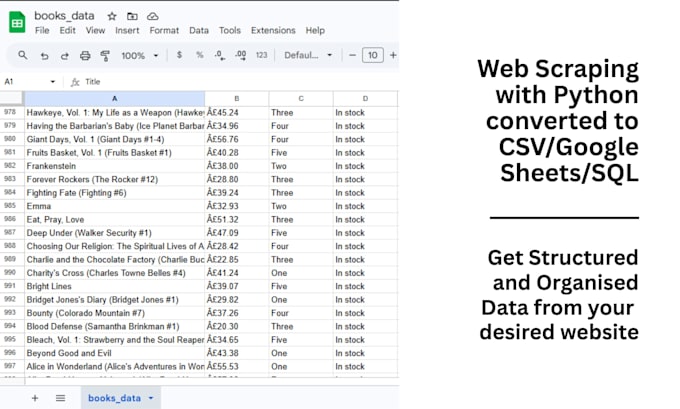Open the search menus magnifier

(x=23, y=55)
